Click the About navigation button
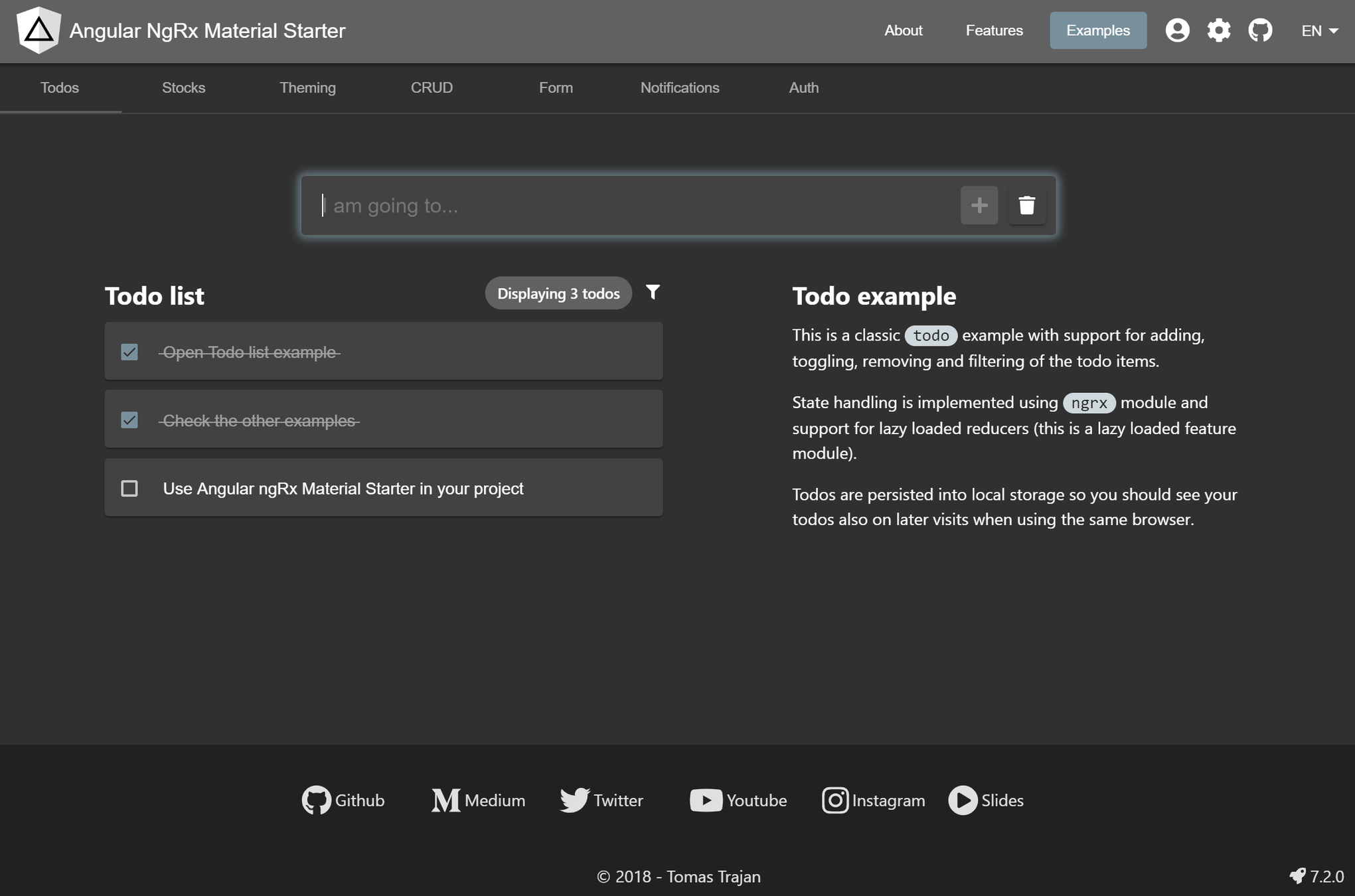Viewport: 1355px width, 896px height. point(903,31)
